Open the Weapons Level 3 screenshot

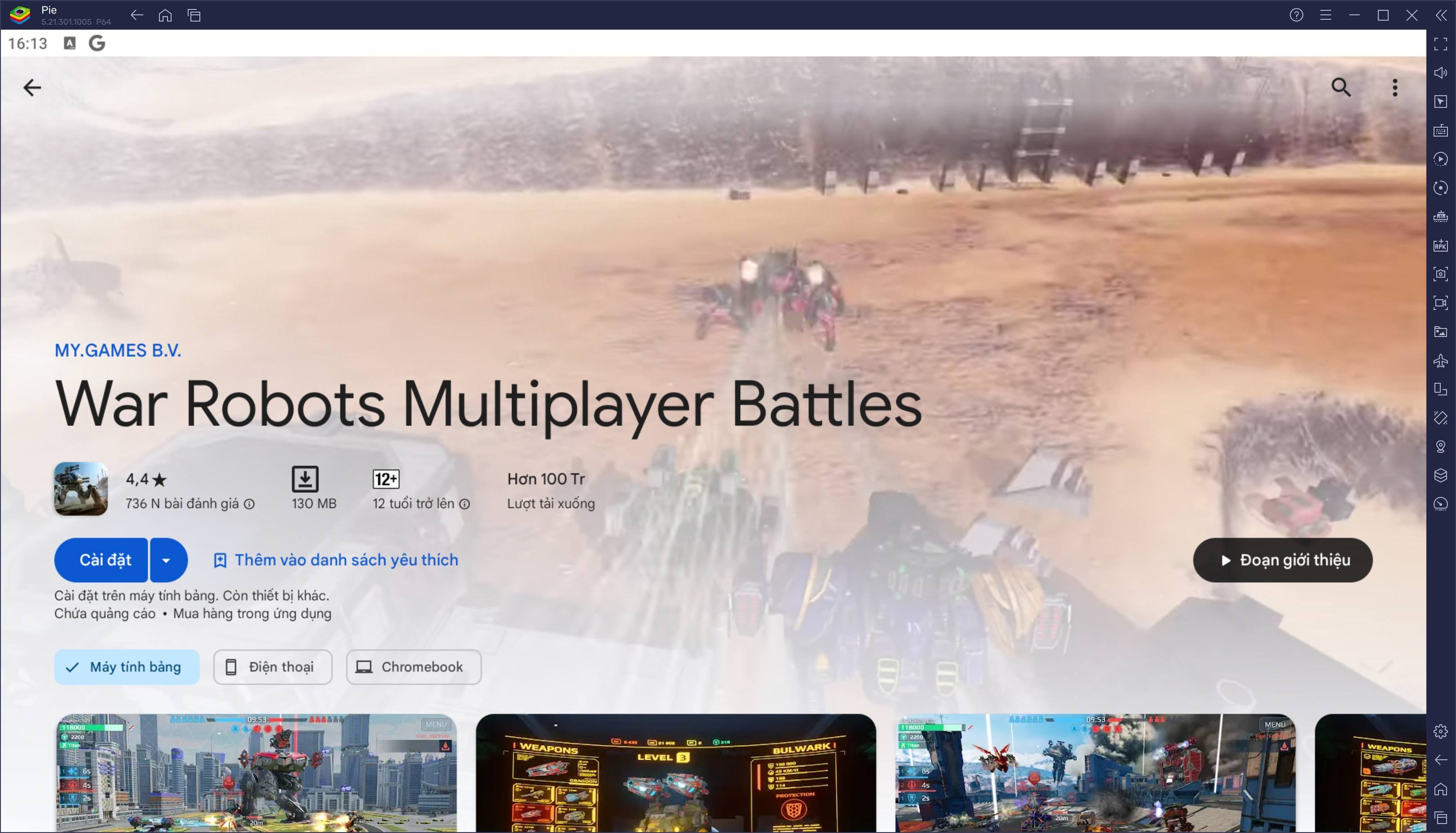tap(675, 772)
